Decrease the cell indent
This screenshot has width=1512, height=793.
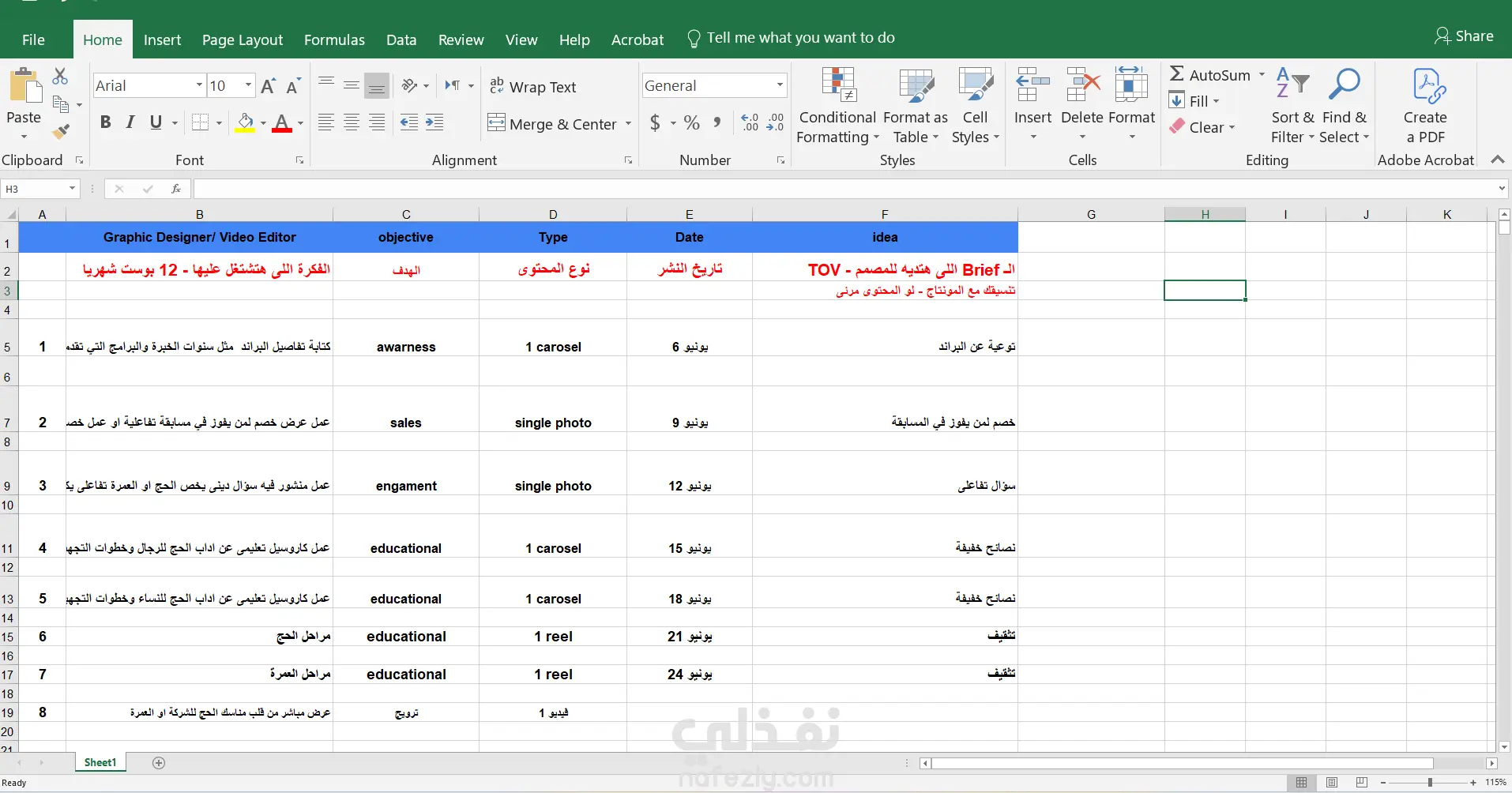pyautogui.click(x=409, y=122)
